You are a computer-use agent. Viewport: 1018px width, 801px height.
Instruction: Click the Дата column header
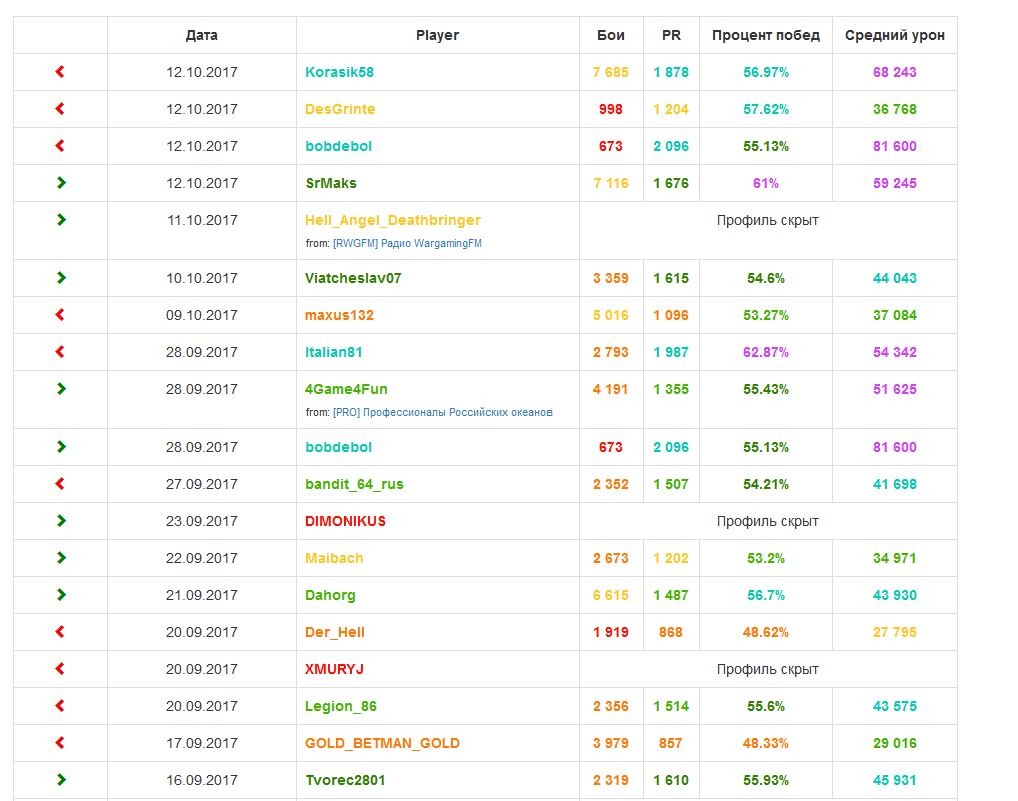click(202, 35)
